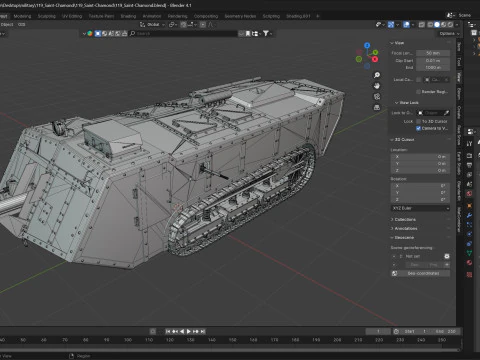Edit current frame number field

[378, 331]
